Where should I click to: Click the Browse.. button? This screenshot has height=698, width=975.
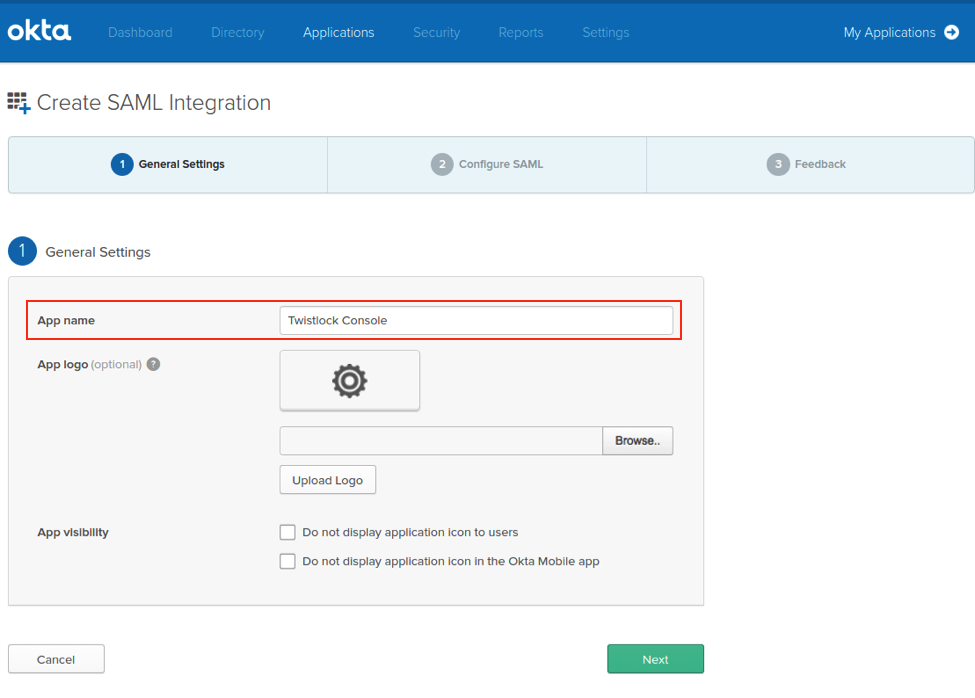tap(637, 441)
